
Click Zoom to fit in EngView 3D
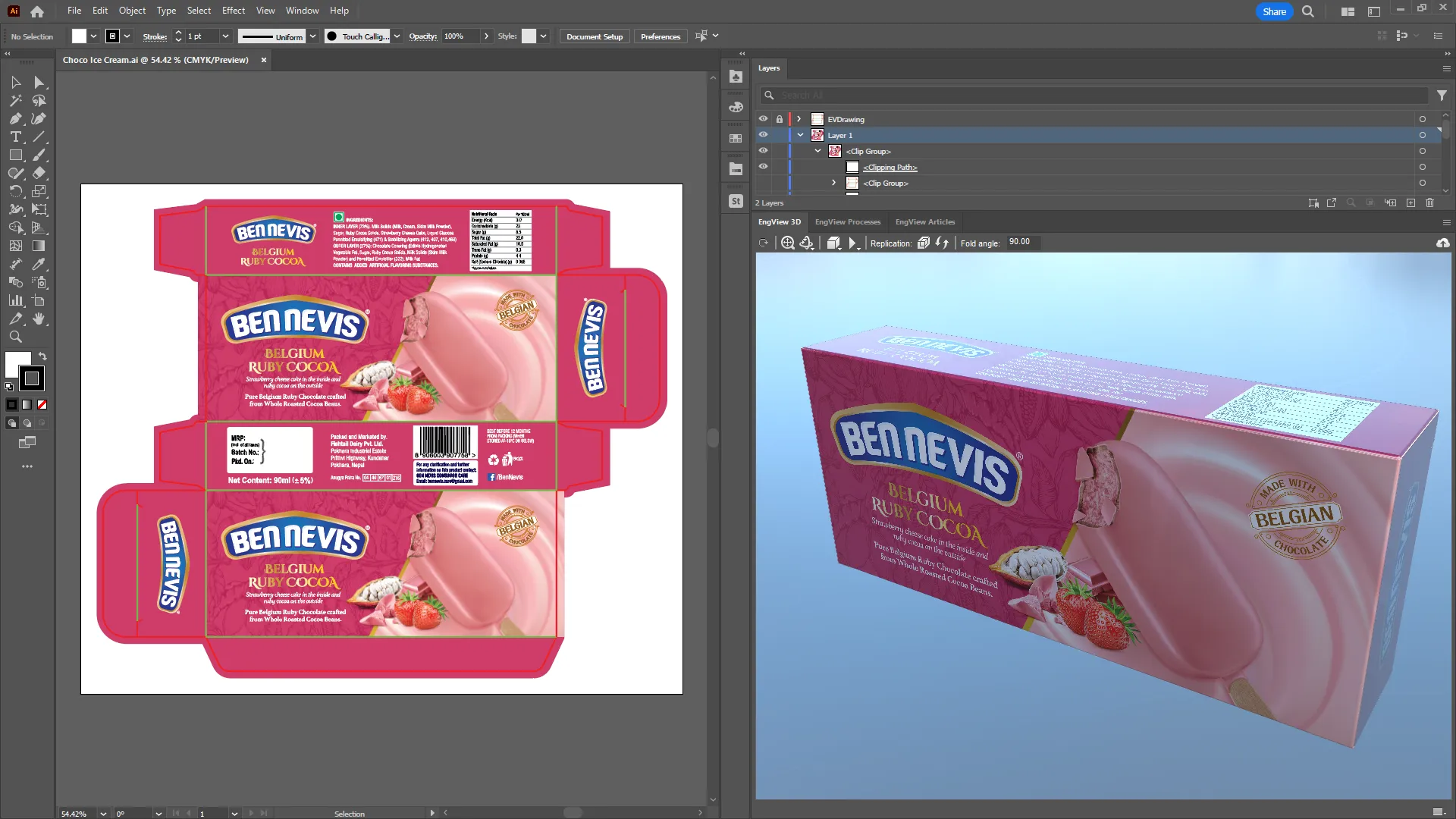point(788,243)
